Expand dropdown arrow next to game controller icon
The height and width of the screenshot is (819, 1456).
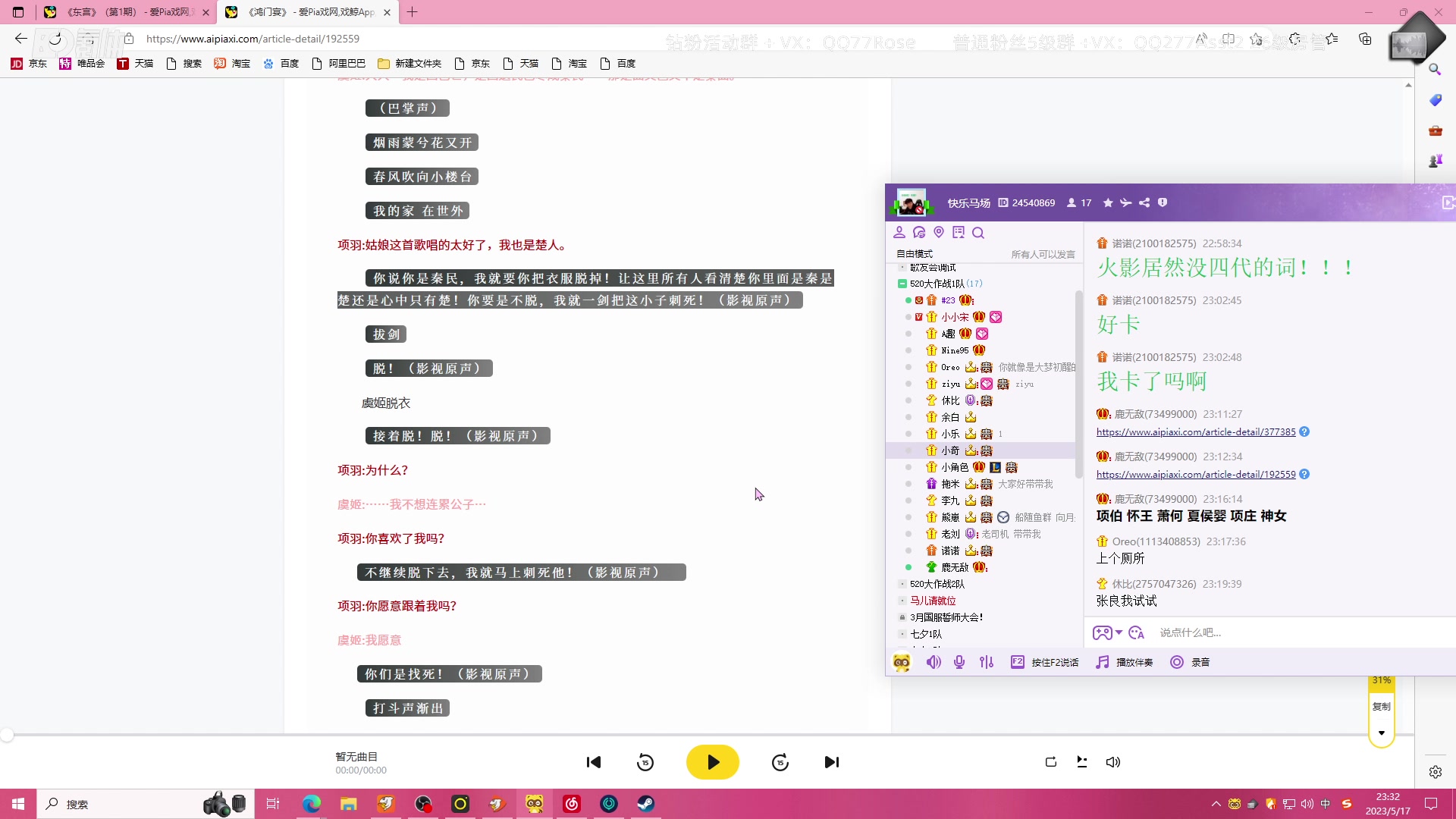coord(1119,632)
